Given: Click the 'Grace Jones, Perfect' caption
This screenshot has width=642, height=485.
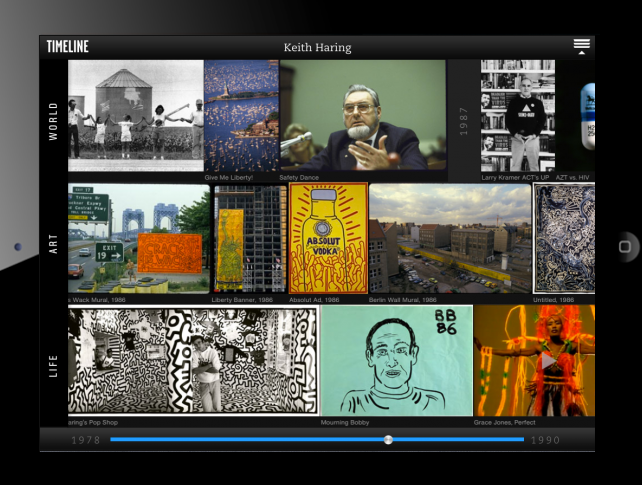Looking at the screenshot, I should pyautogui.click(x=504, y=422).
